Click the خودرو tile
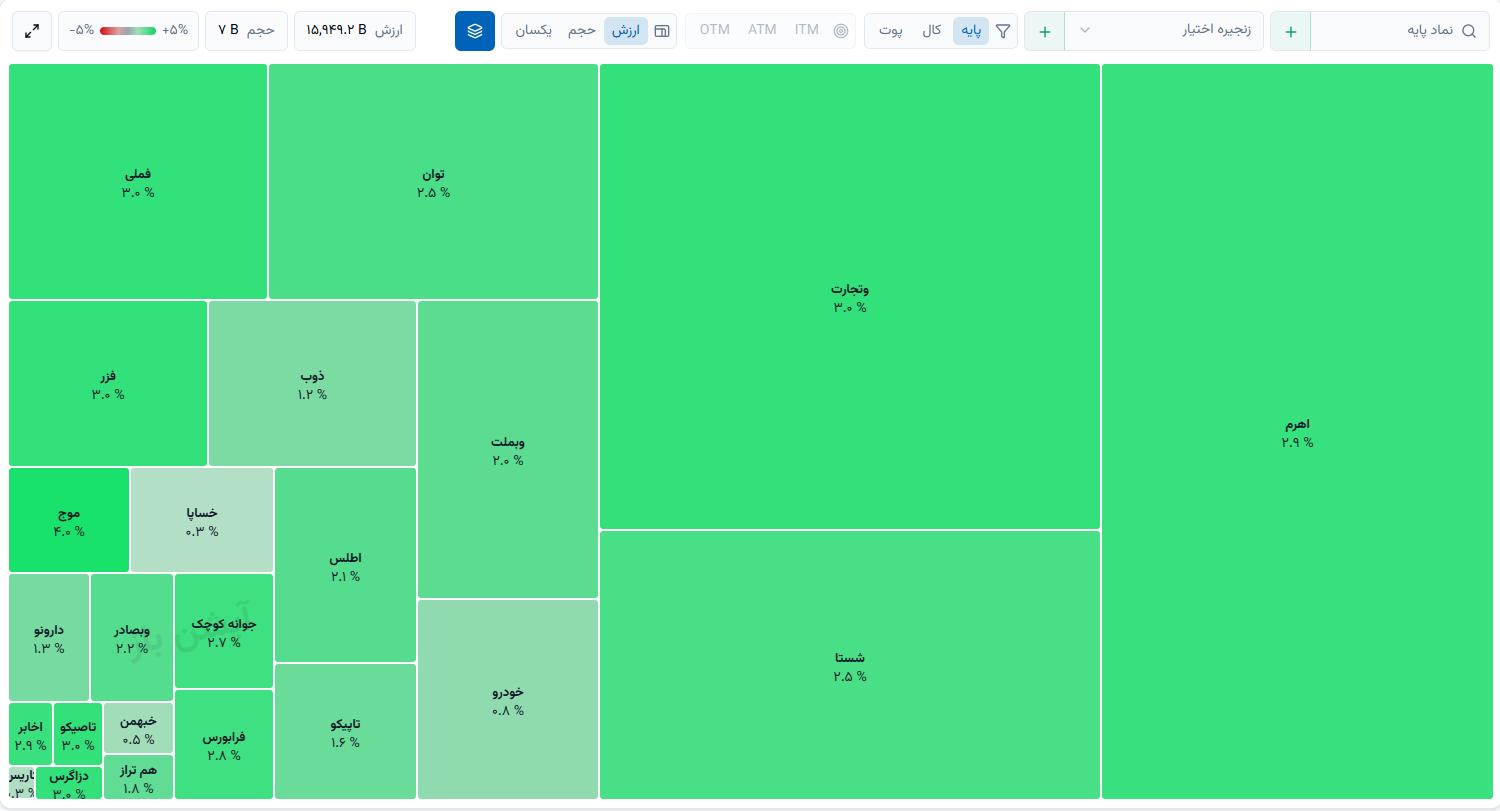Screen dimensions: 1500x811 click(508, 699)
